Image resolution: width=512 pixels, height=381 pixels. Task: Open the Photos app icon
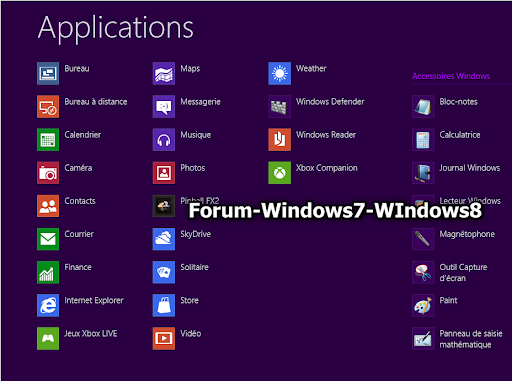[x=164, y=173]
